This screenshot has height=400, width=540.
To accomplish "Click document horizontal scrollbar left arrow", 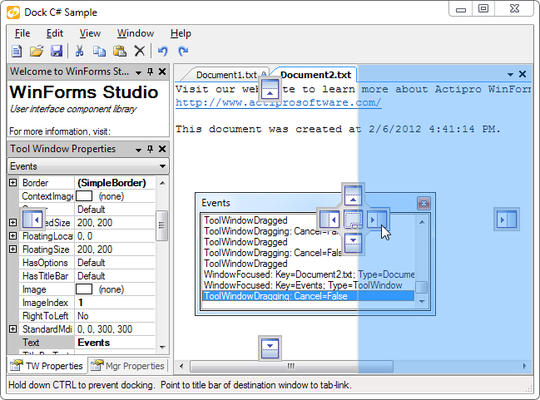I will tap(181, 366).
